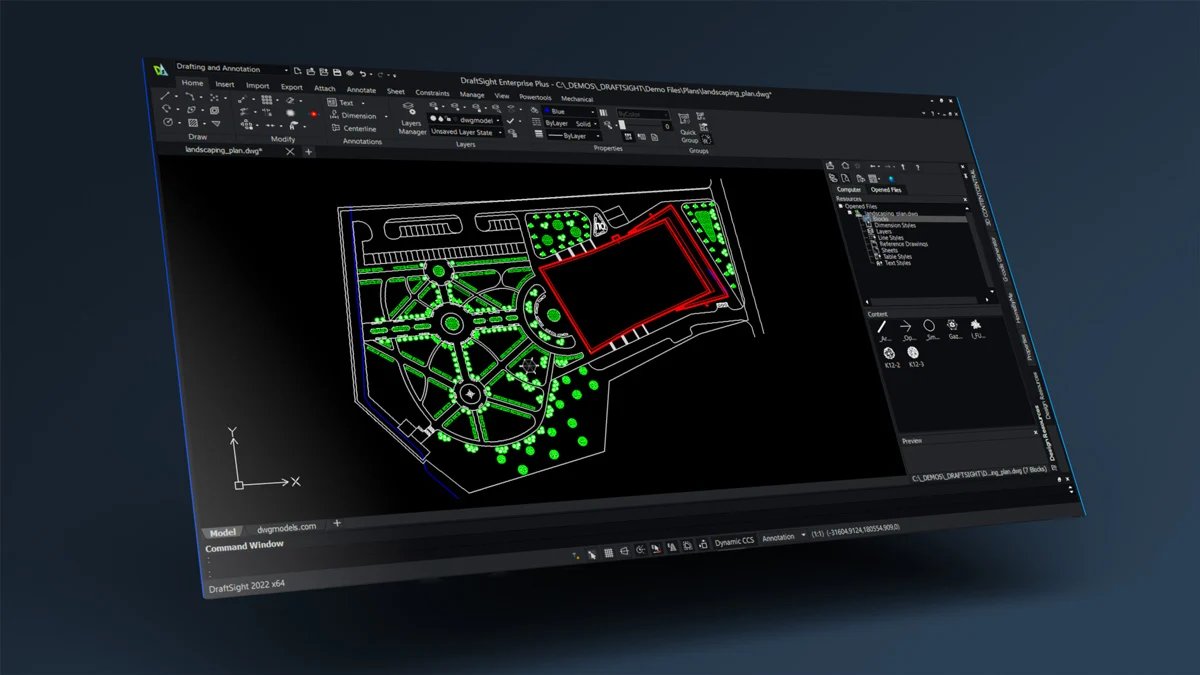Open the Drafting and Annotation workspace dropdown
1200x675 pixels.
(232, 69)
